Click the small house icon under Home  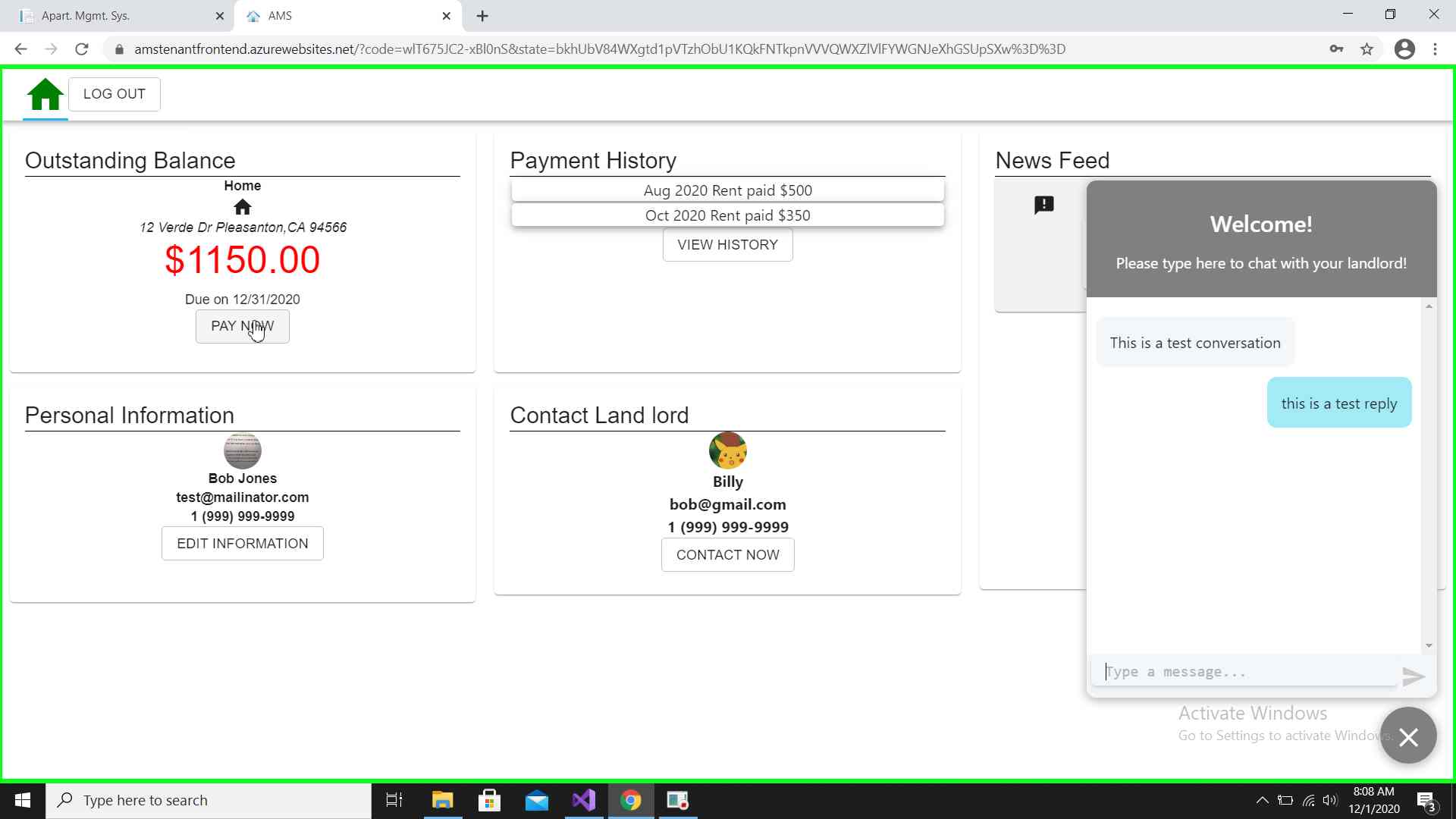pos(243,207)
